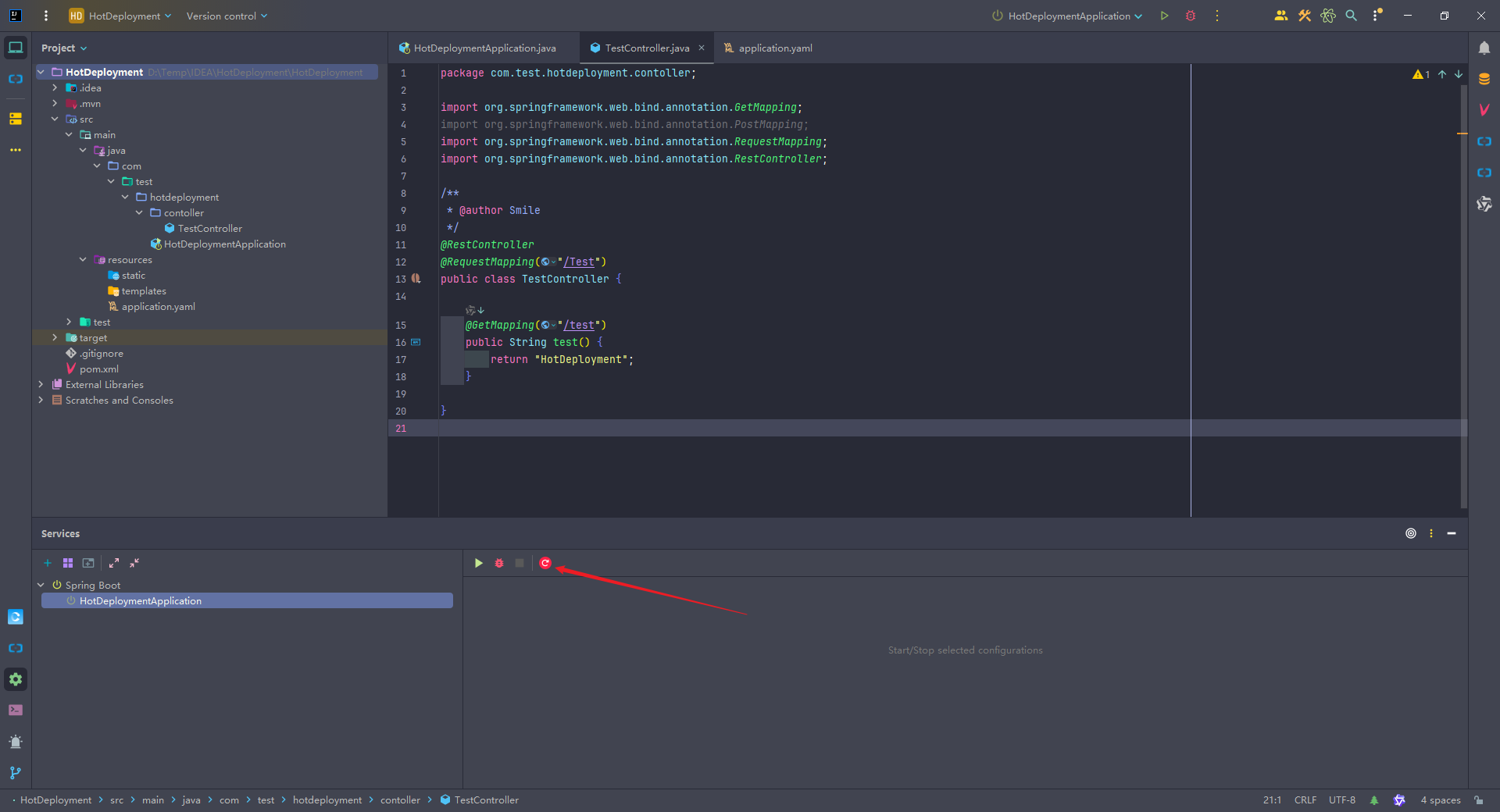Expand the target folder in project tree
This screenshot has height=812, width=1500.
[x=55, y=337]
